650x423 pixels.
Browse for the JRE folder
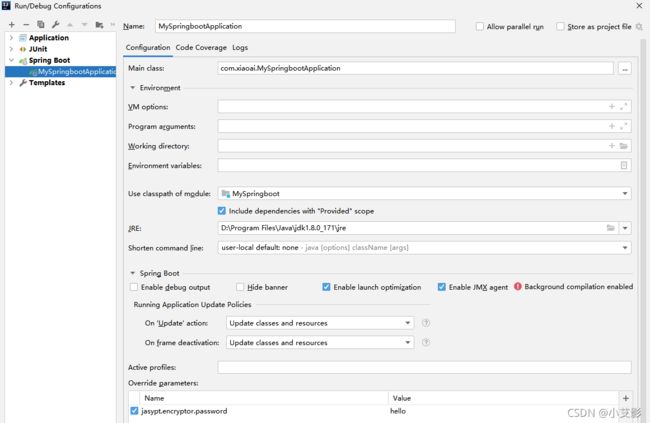(x=611, y=228)
